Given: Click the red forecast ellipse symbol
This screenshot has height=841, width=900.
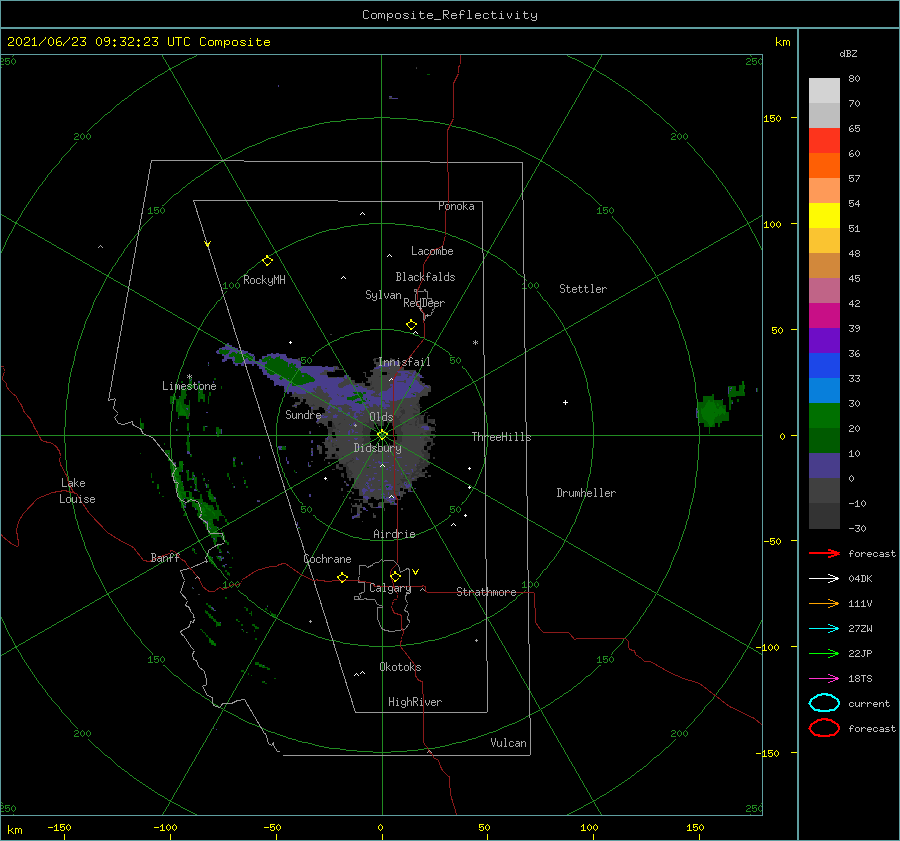Looking at the screenshot, I should pyautogui.click(x=824, y=728).
